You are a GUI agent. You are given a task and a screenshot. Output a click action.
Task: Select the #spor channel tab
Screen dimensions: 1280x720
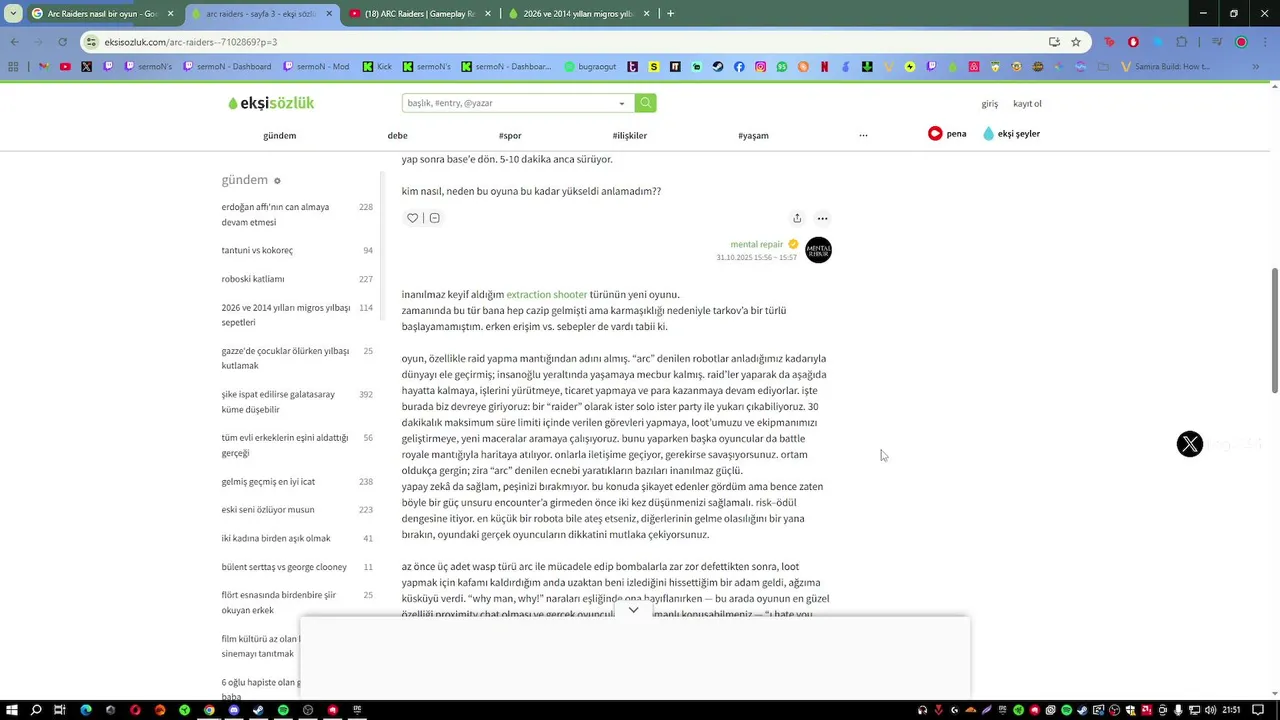[510, 135]
